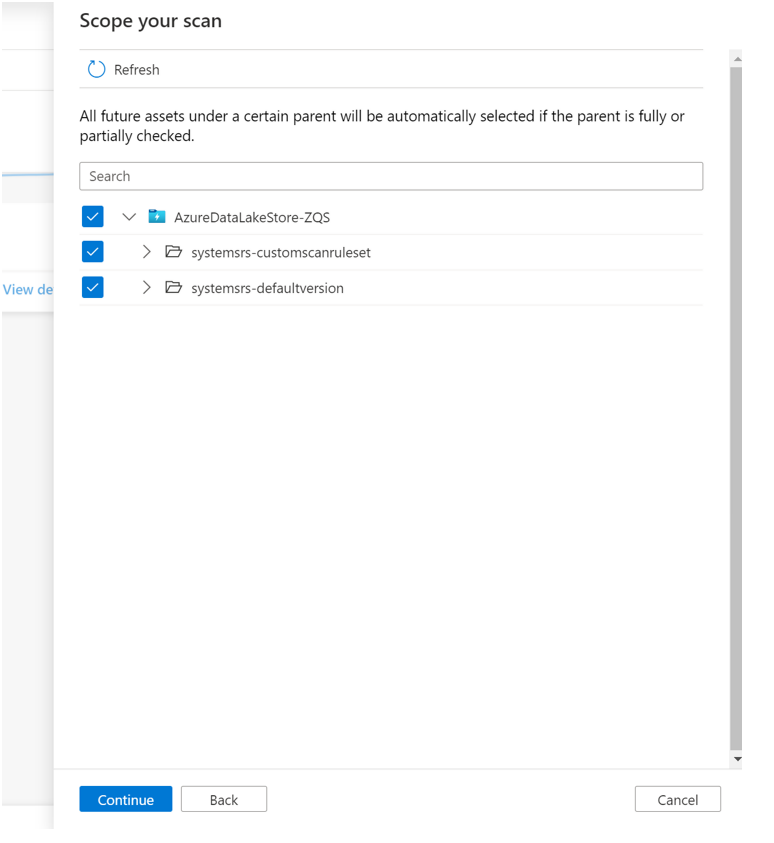
Task: Go back with the Back button
Action: [224, 799]
